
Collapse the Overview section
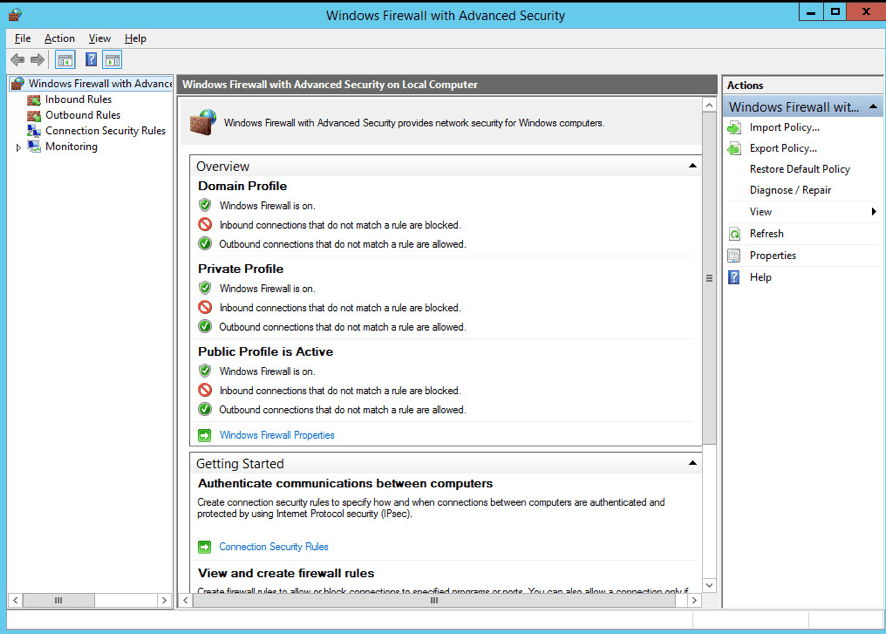690,166
